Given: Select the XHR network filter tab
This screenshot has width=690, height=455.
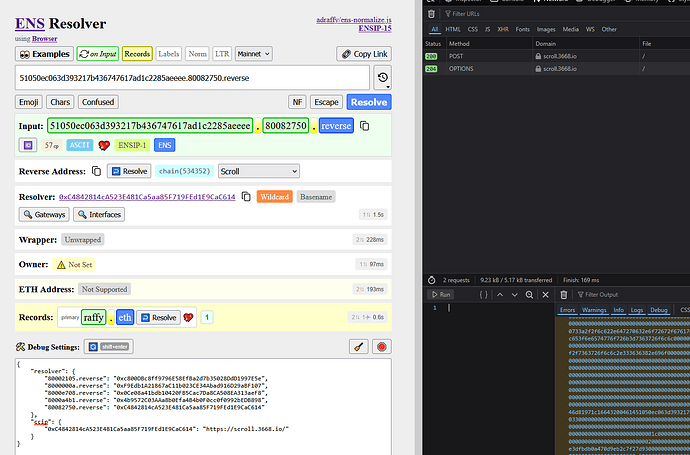Looking at the screenshot, I should tap(503, 29).
